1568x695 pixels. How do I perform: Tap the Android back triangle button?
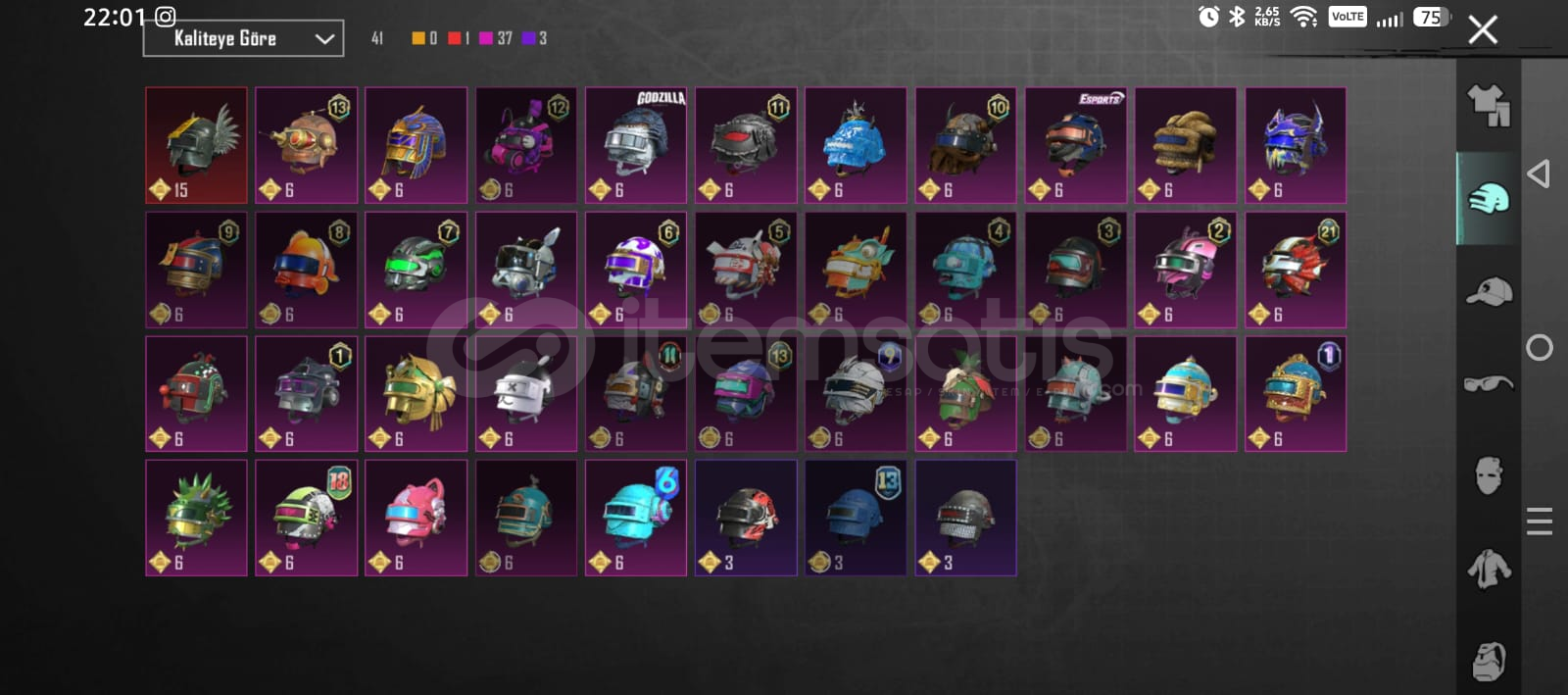coord(1539,174)
